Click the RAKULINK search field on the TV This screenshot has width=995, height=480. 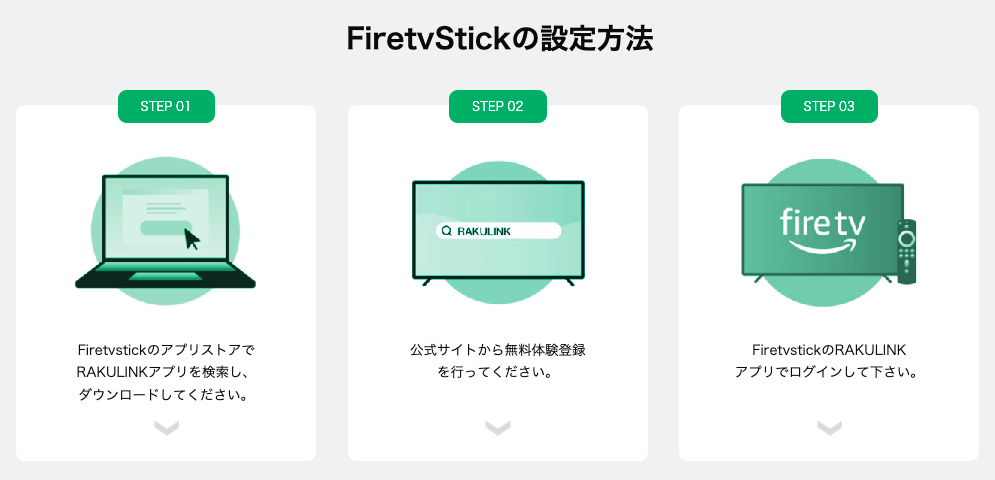[498, 231]
